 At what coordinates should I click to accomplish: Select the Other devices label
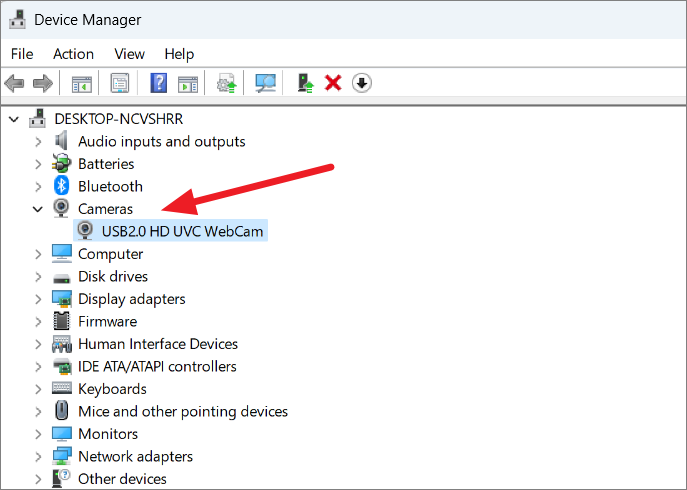point(122,479)
